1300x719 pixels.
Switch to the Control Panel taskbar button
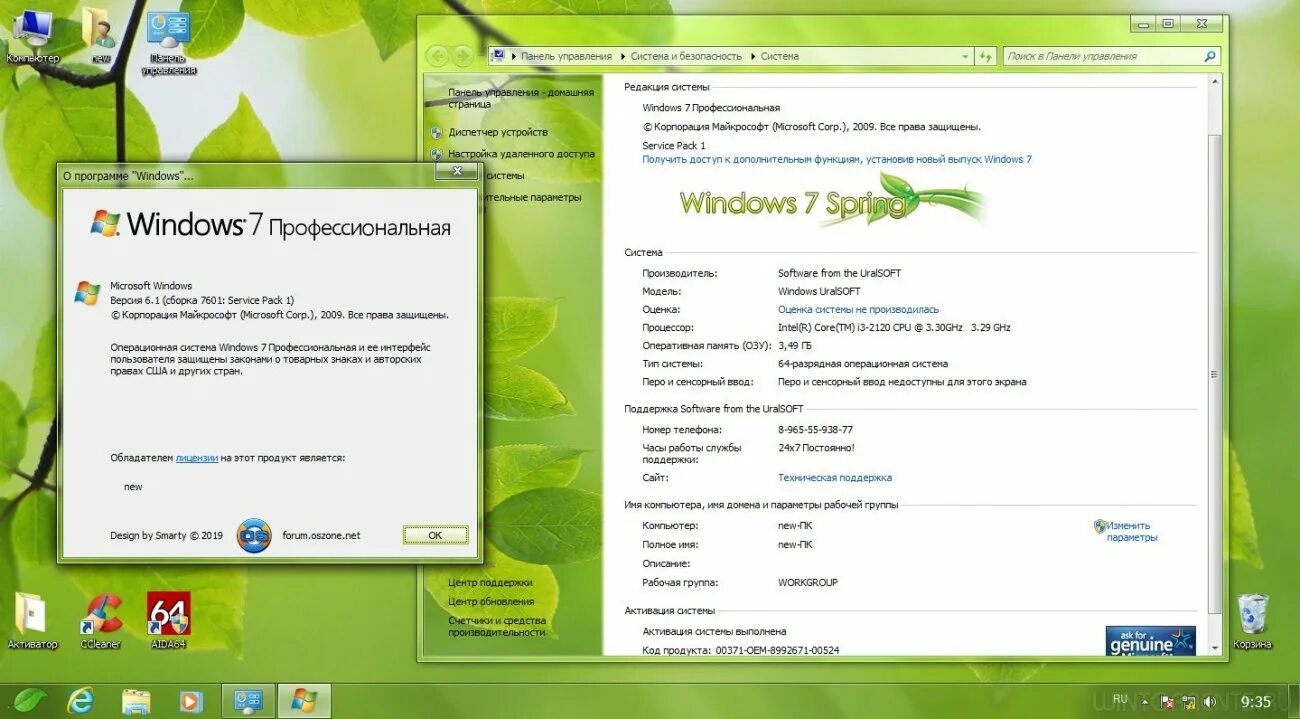pos(247,700)
